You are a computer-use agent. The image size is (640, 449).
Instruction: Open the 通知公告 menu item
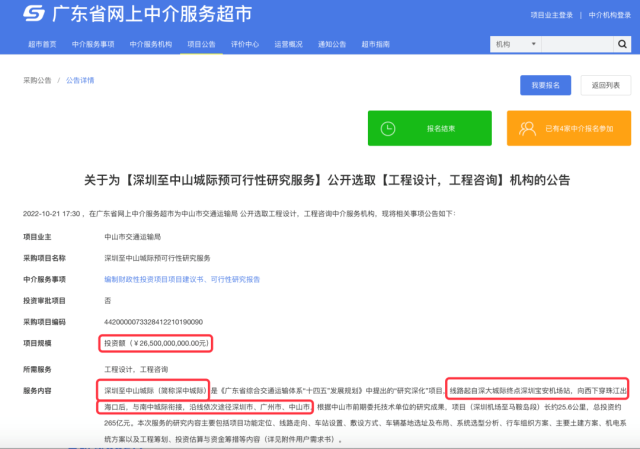(x=332, y=44)
